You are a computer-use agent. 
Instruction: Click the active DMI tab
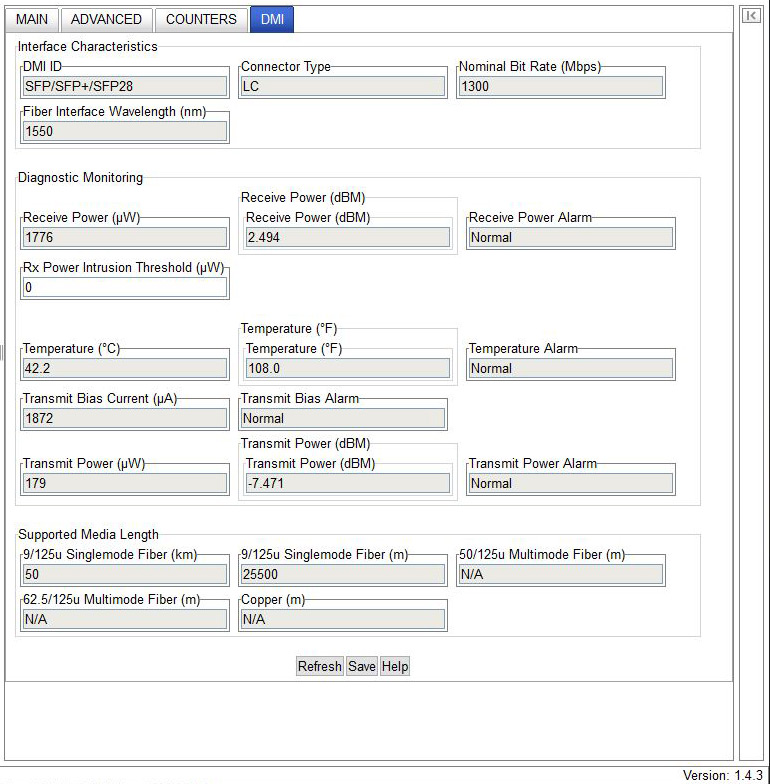click(271, 19)
